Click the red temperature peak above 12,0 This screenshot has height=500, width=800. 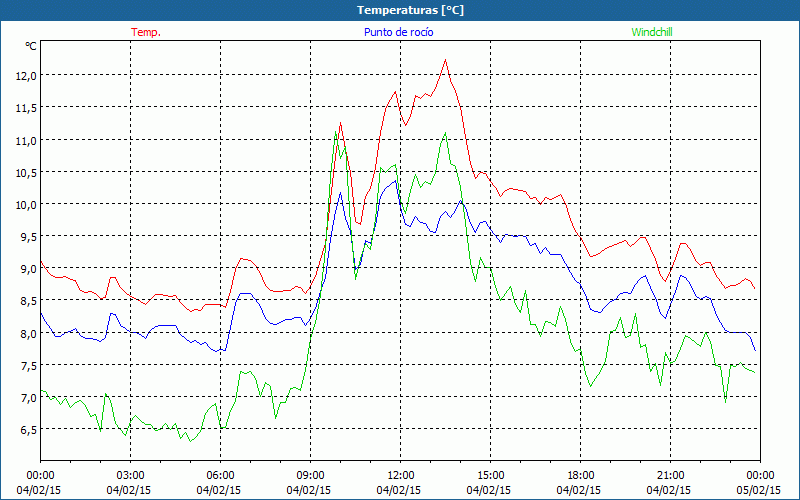[445, 60]
